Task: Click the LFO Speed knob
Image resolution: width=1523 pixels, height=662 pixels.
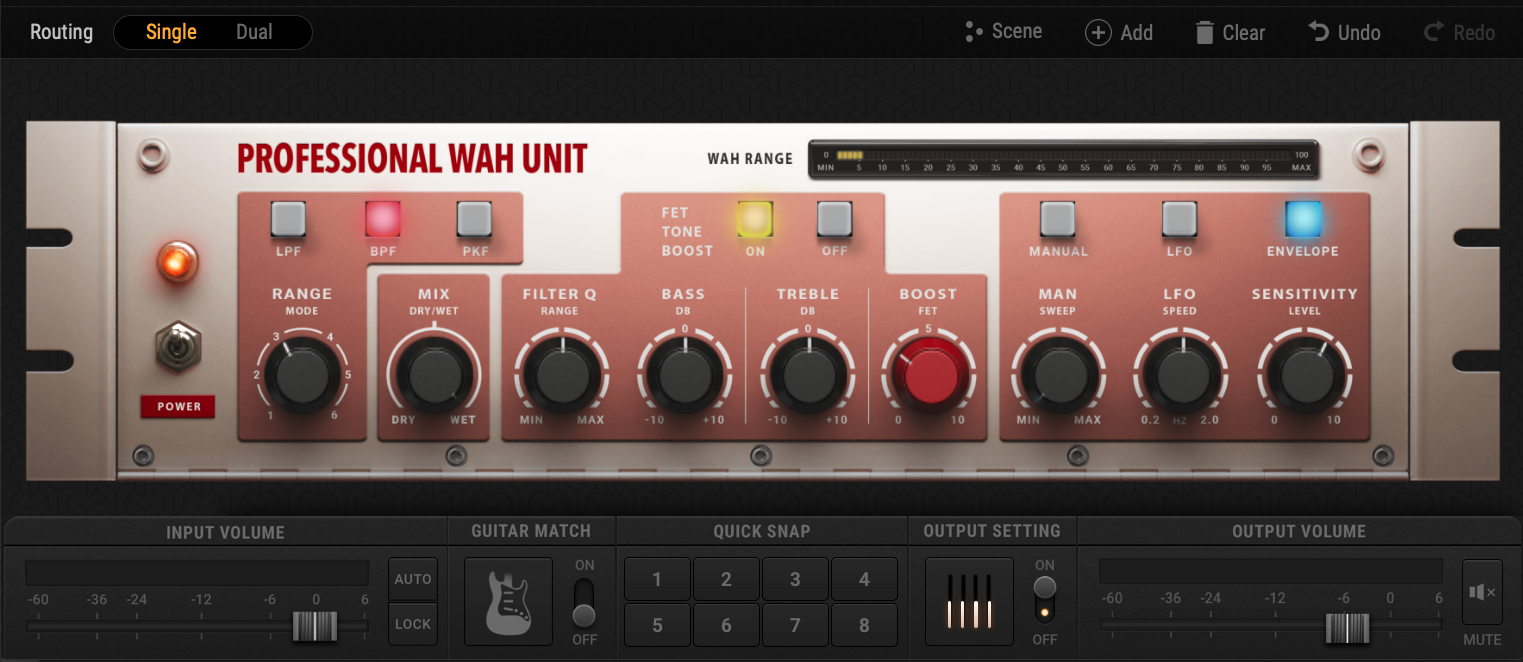Action: pyautogui.click(x=1180, y=375)
